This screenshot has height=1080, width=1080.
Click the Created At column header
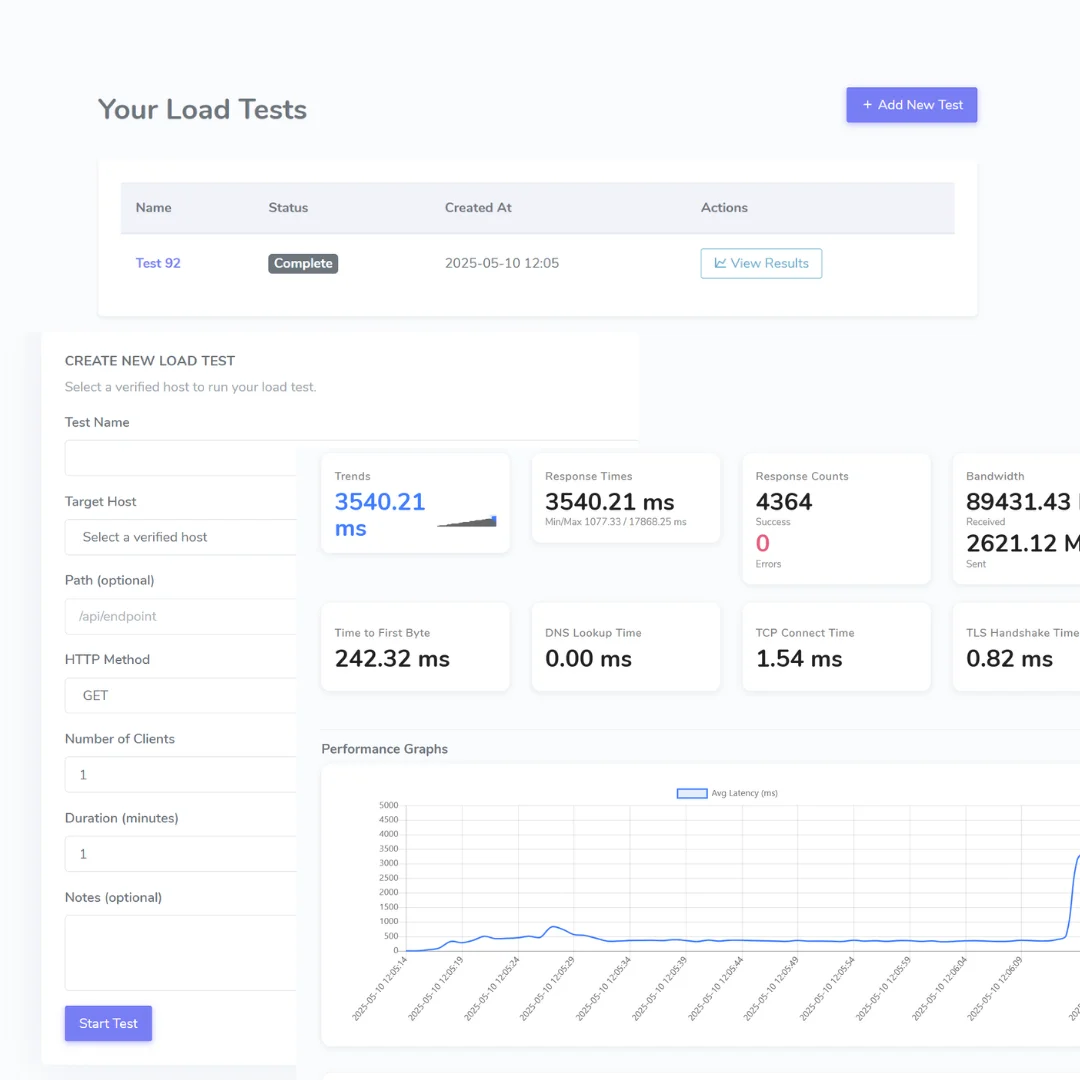(x=478, y=207)
